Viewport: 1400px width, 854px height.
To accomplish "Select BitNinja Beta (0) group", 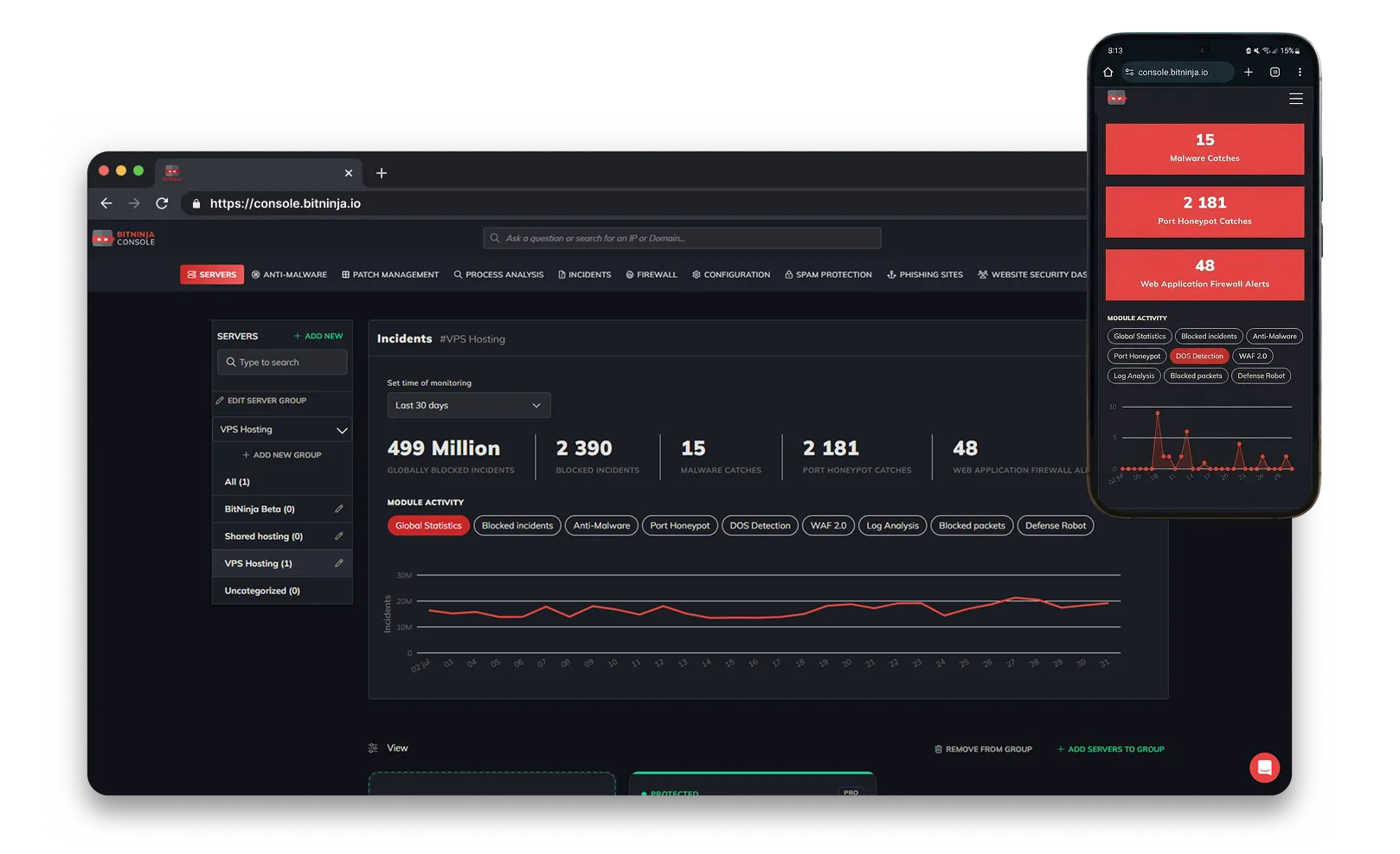I will [x=260, y=509].
